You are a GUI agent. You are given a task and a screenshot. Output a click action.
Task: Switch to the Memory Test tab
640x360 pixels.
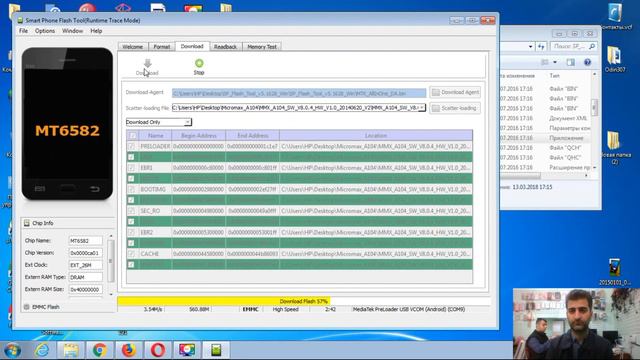click(262, 47)
